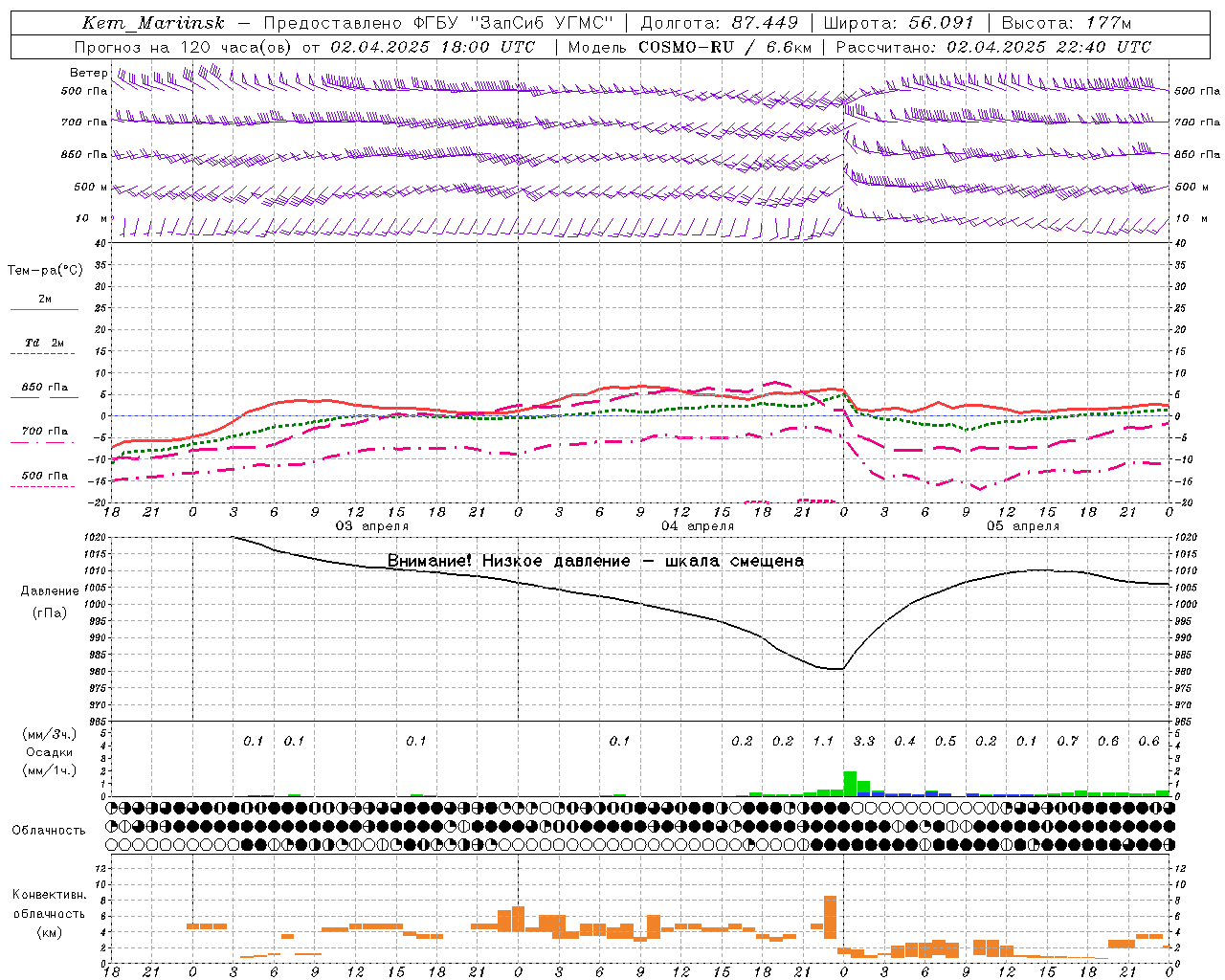The image size is (1225, 980).
Task: Click the 'Облачность' cloudiness label
Action: (49, 830)
